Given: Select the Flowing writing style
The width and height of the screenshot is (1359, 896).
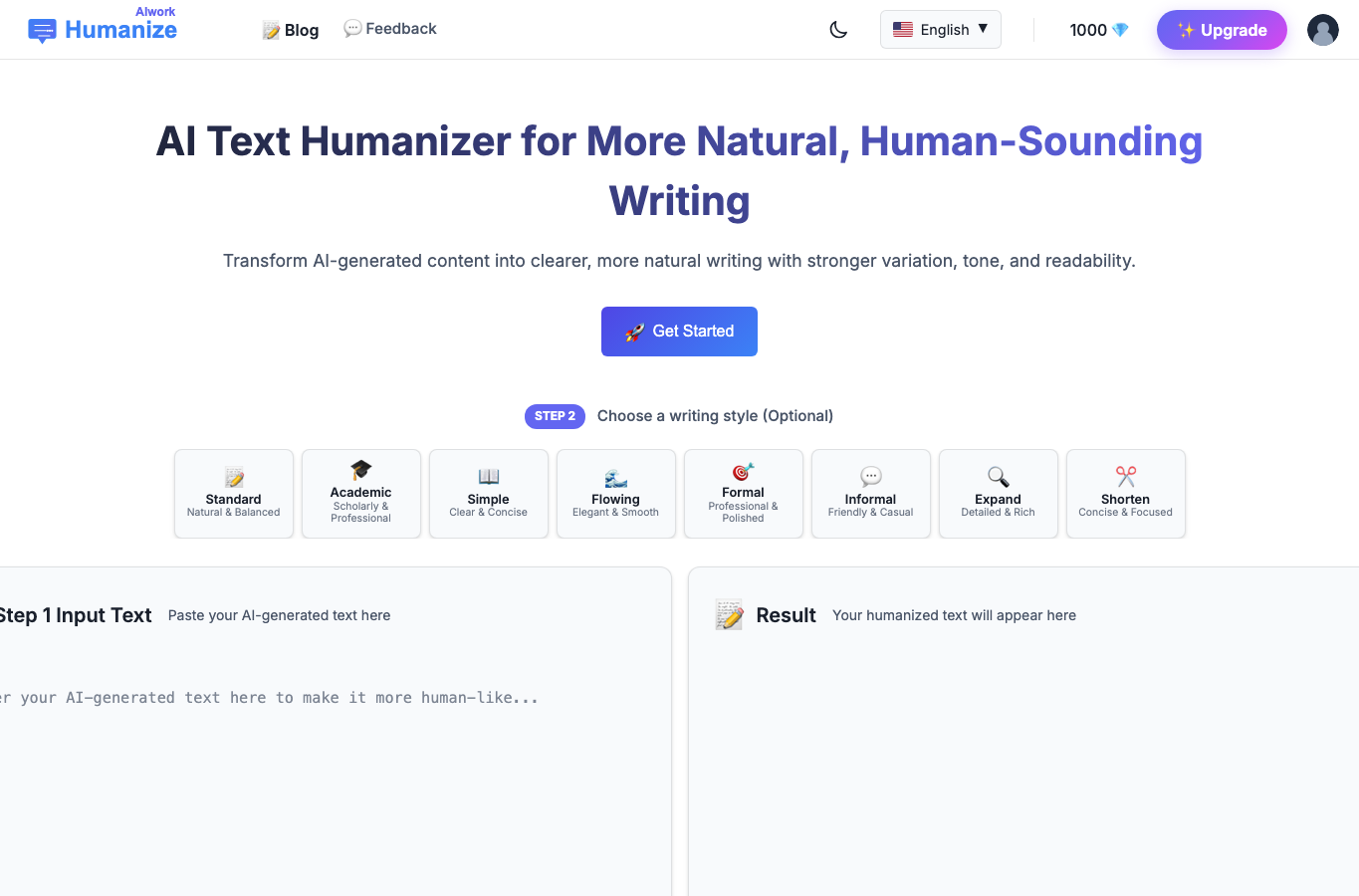Looking at the screenshot, I should click(x=616, y=494).
